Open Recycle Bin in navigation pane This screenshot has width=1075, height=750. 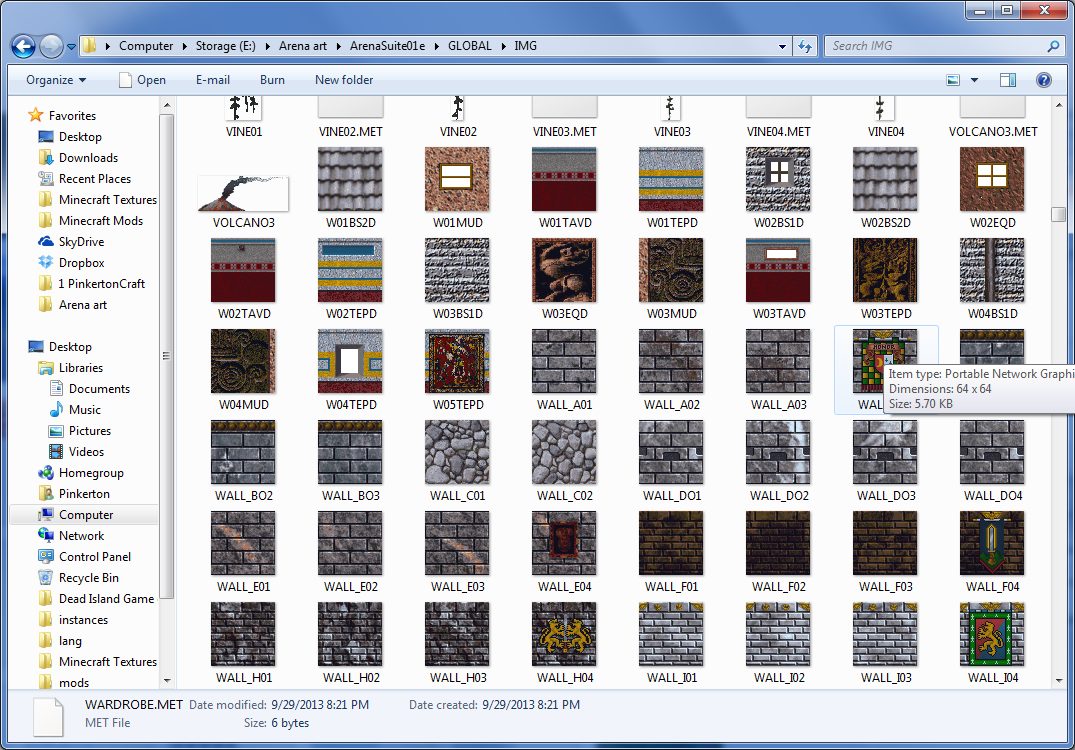tap(88, 578)
